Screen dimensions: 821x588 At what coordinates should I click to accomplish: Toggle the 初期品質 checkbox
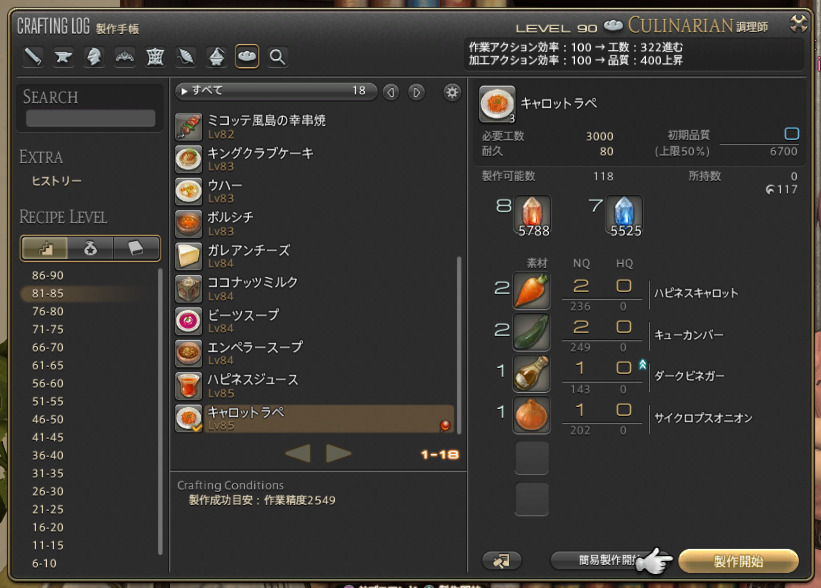(x=791, y=134)
